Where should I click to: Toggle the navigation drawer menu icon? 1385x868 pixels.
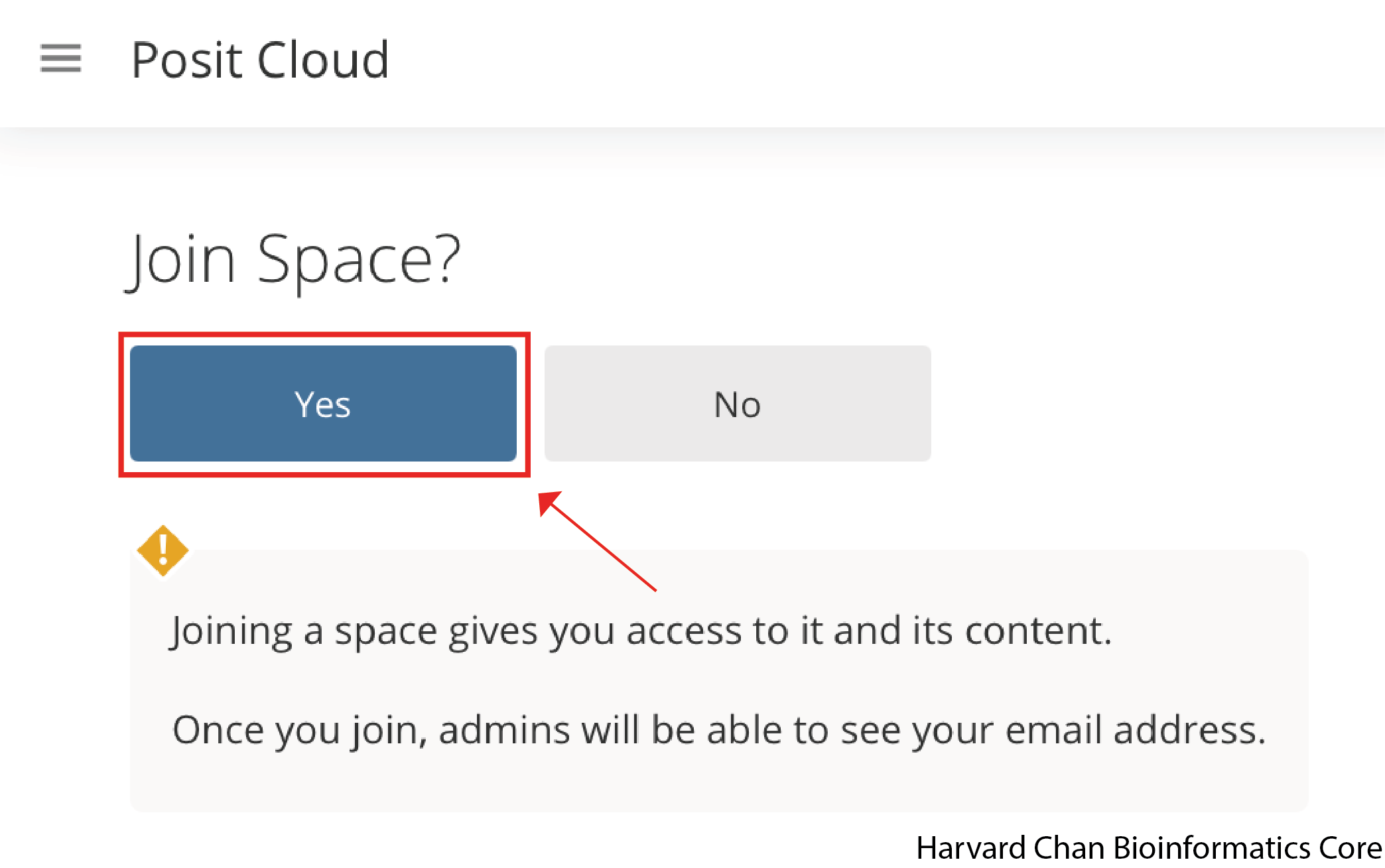[x=60, y=58]
